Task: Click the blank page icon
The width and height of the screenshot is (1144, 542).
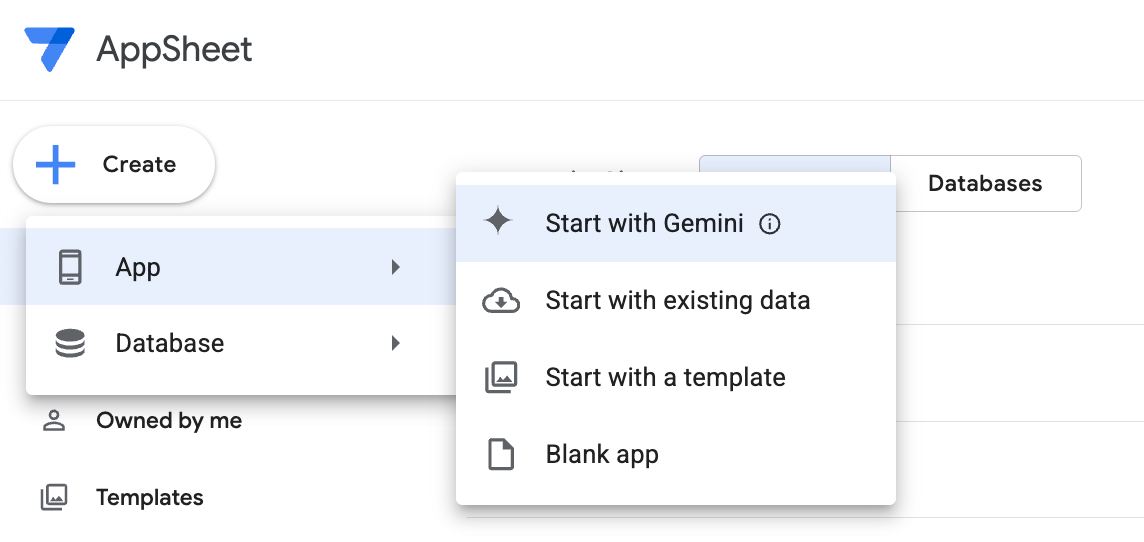Action: (x=500, y=454)
